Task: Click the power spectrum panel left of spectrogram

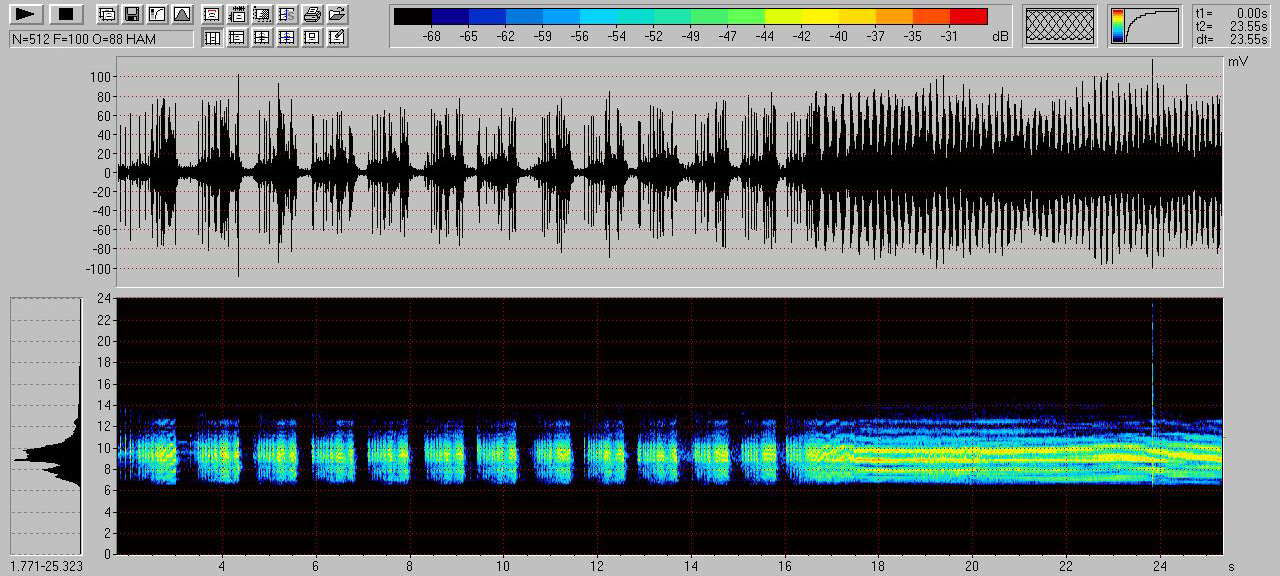Action: click(x=45, y=425)
